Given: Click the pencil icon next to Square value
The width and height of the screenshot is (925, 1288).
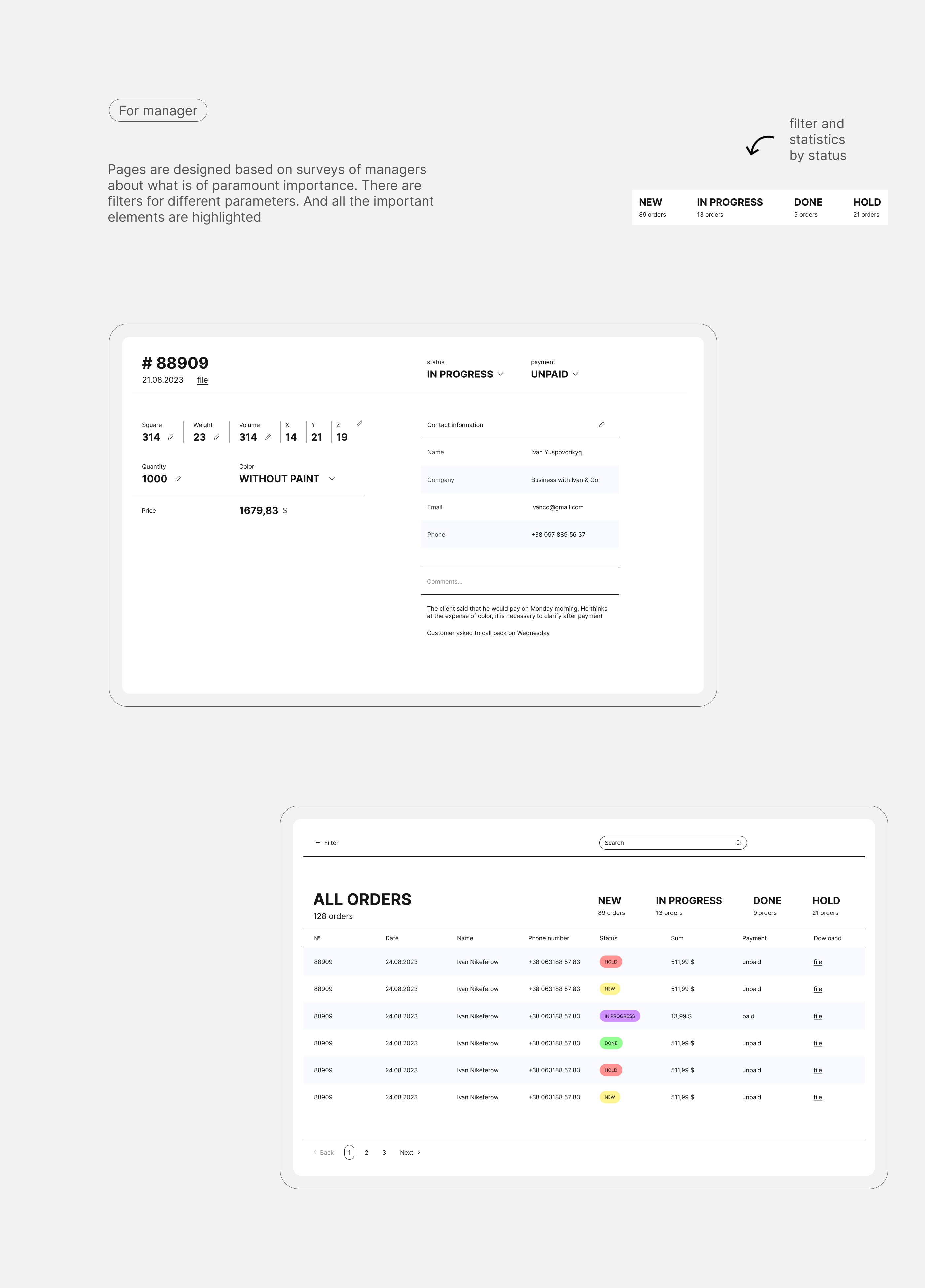Looking at the screenshot, I should (170, 437).
